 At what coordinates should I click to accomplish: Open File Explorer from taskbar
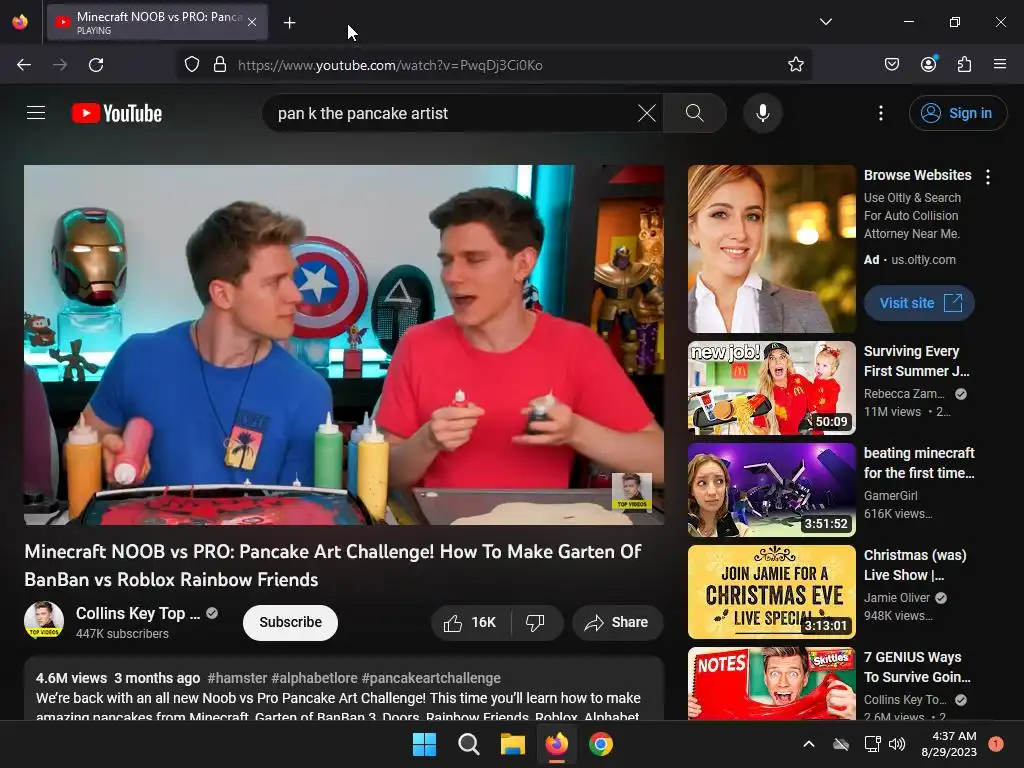coord(513,744)
